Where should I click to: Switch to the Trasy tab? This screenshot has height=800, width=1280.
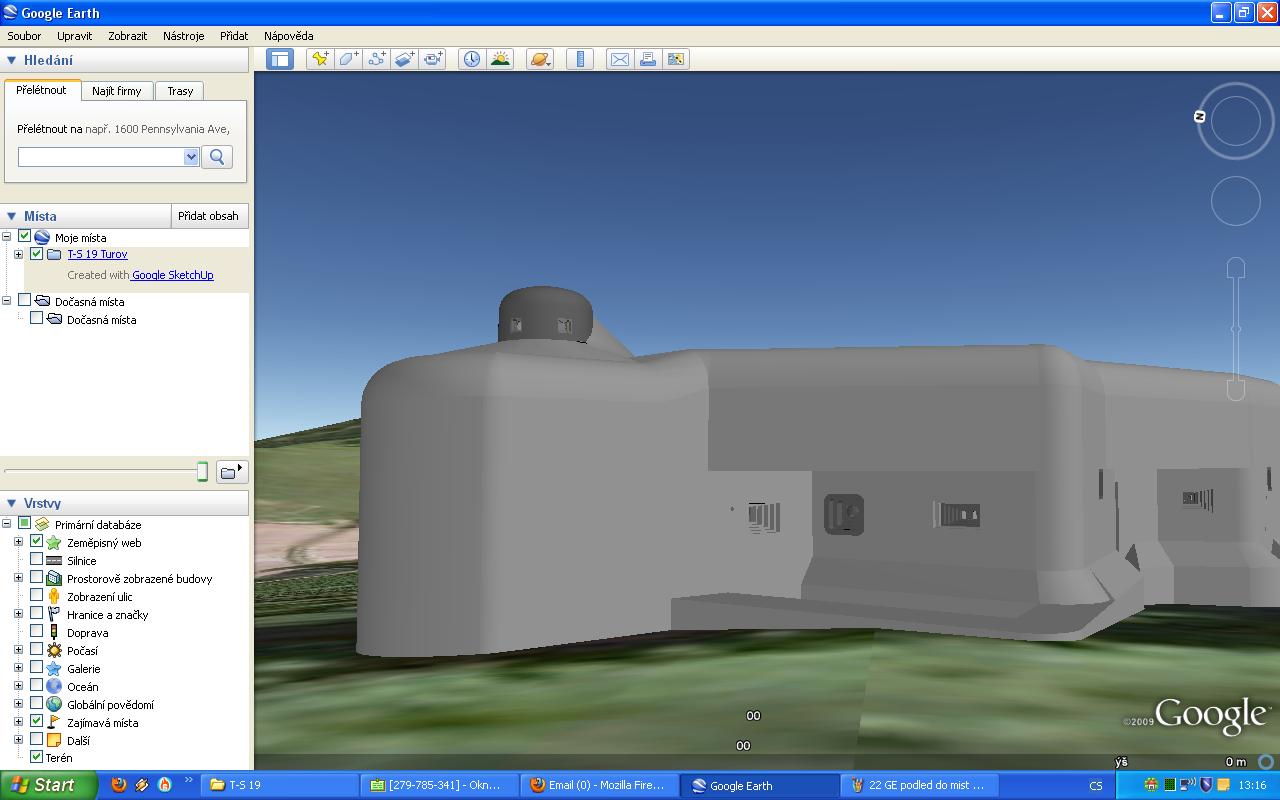[180, 91]
